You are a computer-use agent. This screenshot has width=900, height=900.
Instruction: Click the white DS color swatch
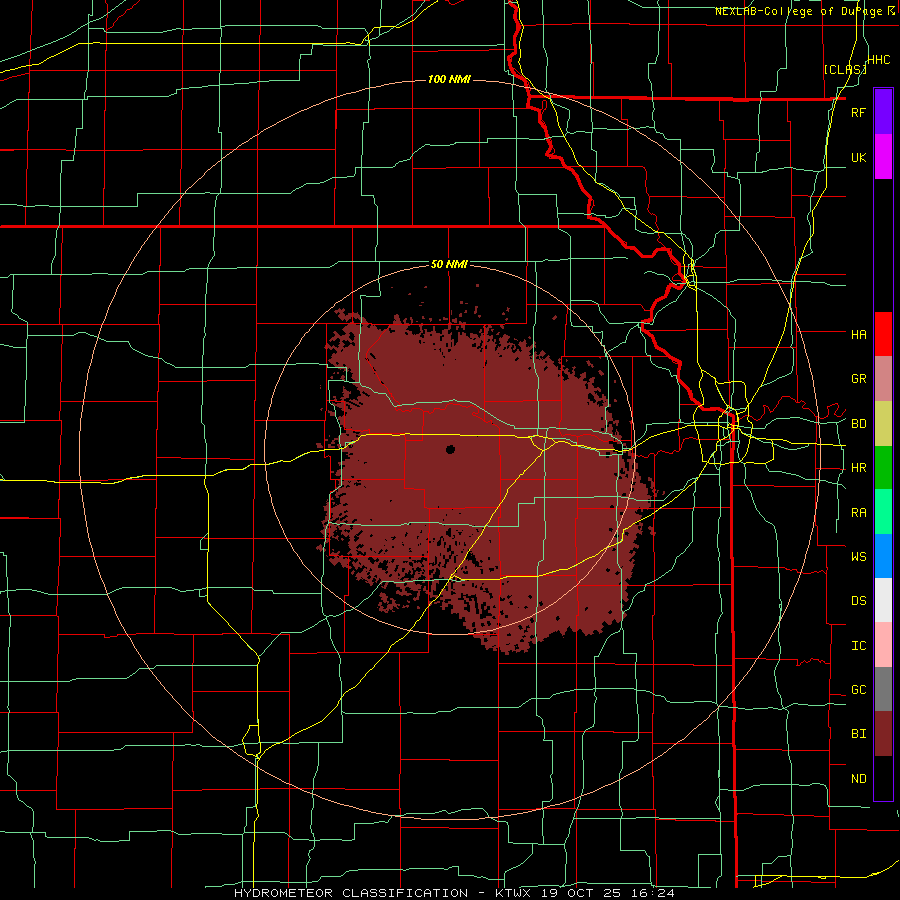(883, 600)
